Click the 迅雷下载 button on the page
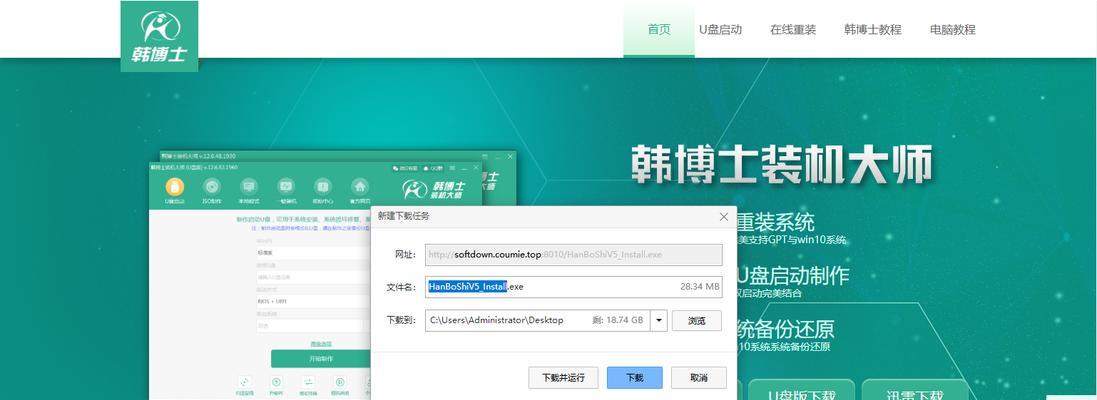The height and width of the screenshot is (400, 1097). click(x=915, y=392)
